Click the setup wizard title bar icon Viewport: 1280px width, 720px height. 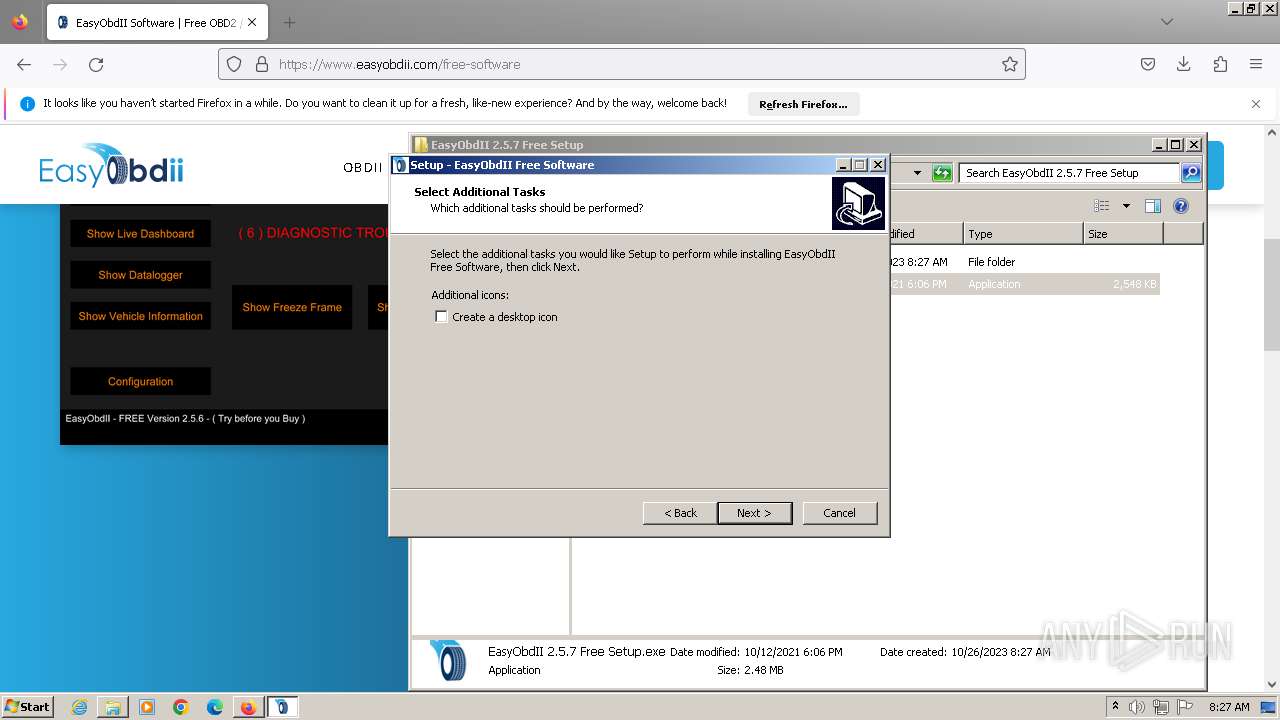click(x=400, y=165)
